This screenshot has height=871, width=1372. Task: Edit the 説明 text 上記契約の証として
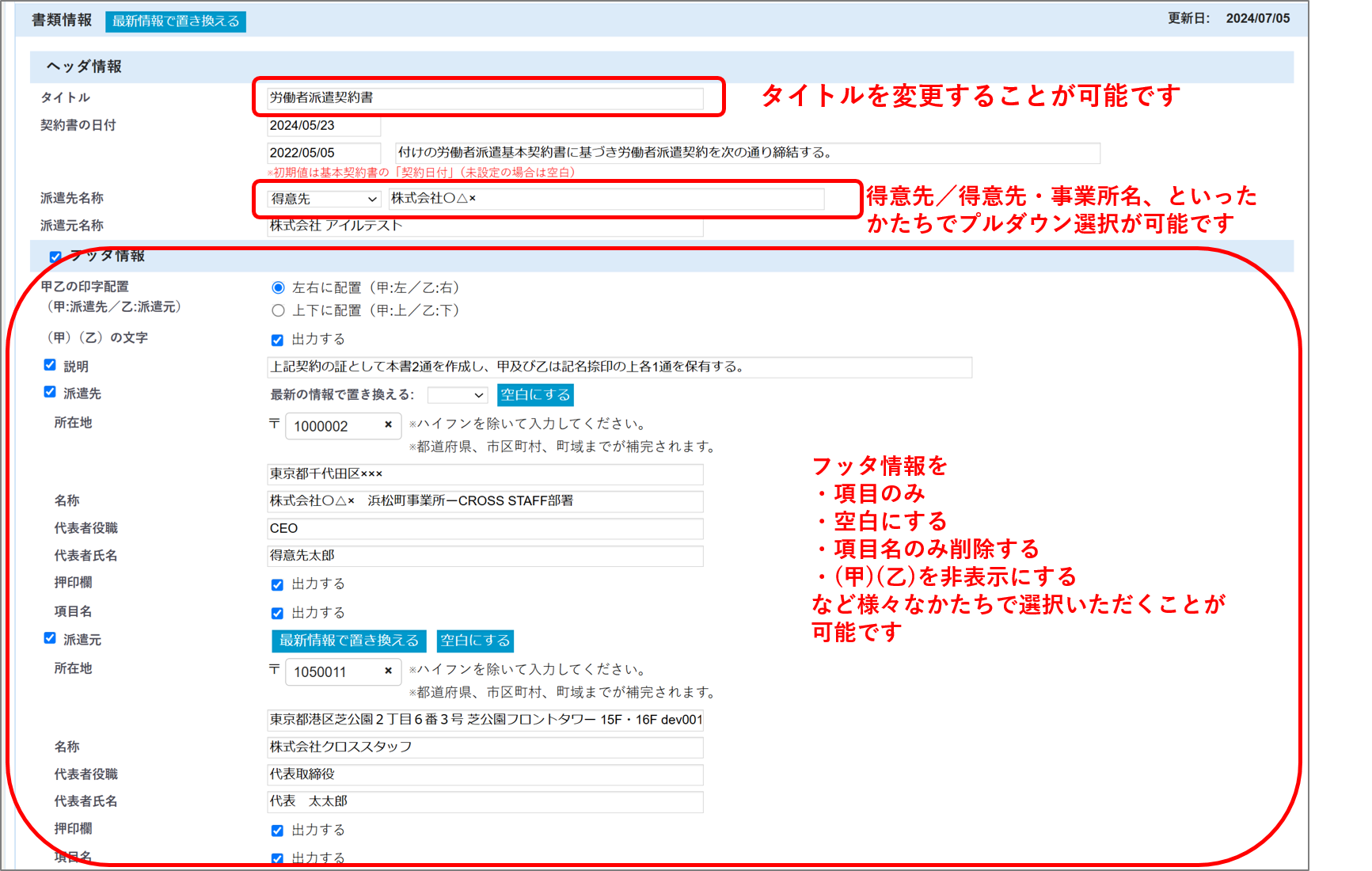(619, 367)
